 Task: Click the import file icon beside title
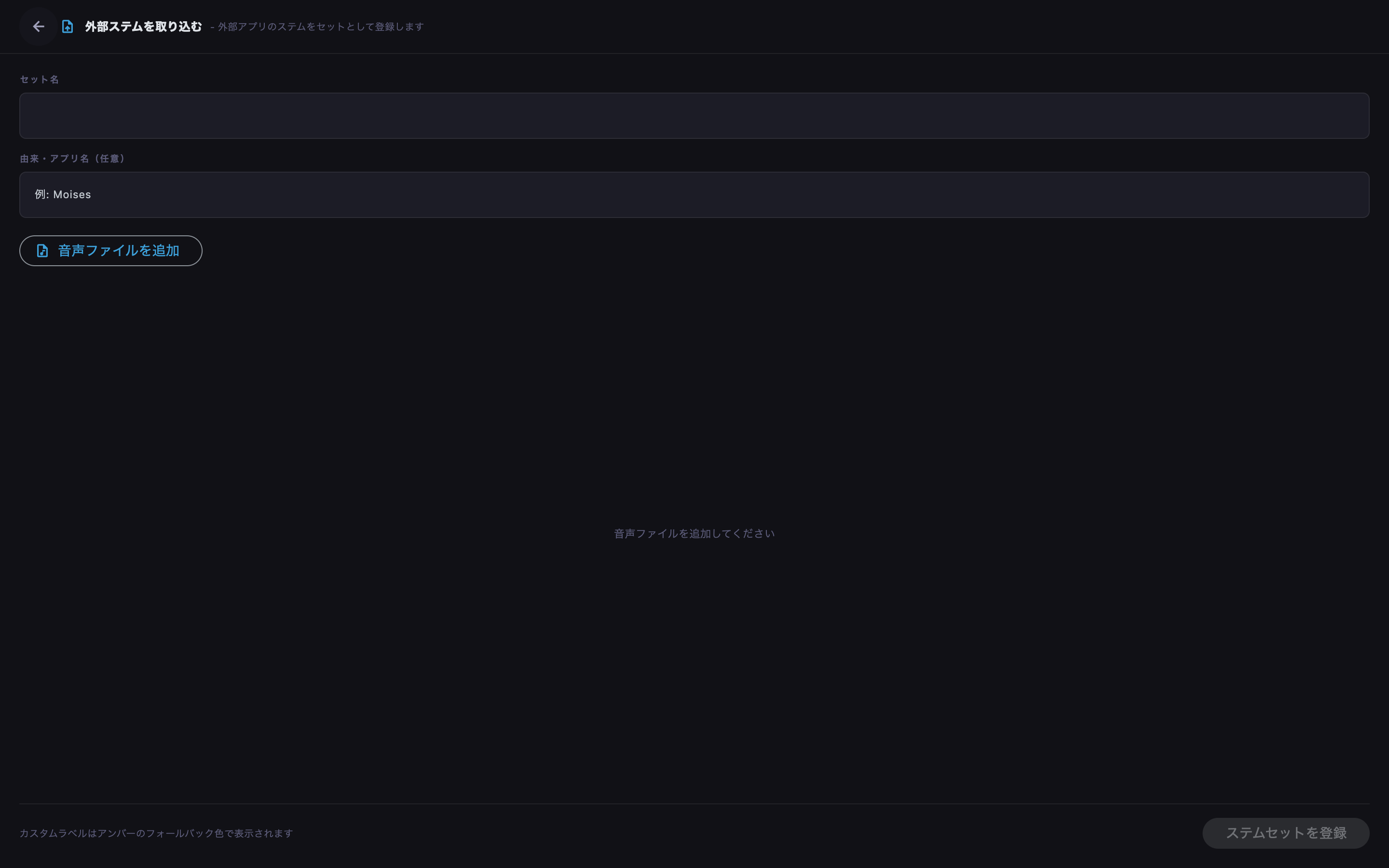(67, 27)
